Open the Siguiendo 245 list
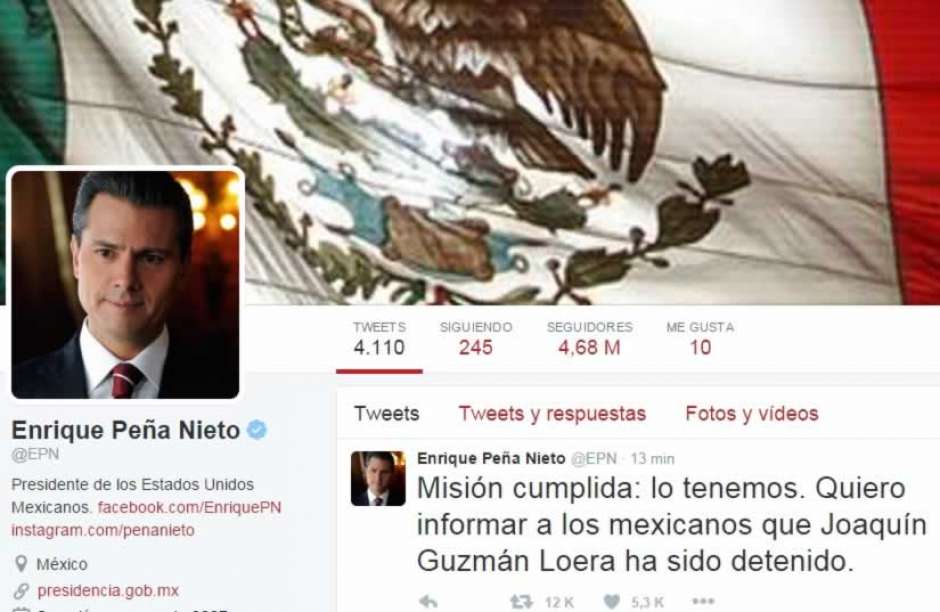Screen dimensions: 940x612 pos(476,339)
